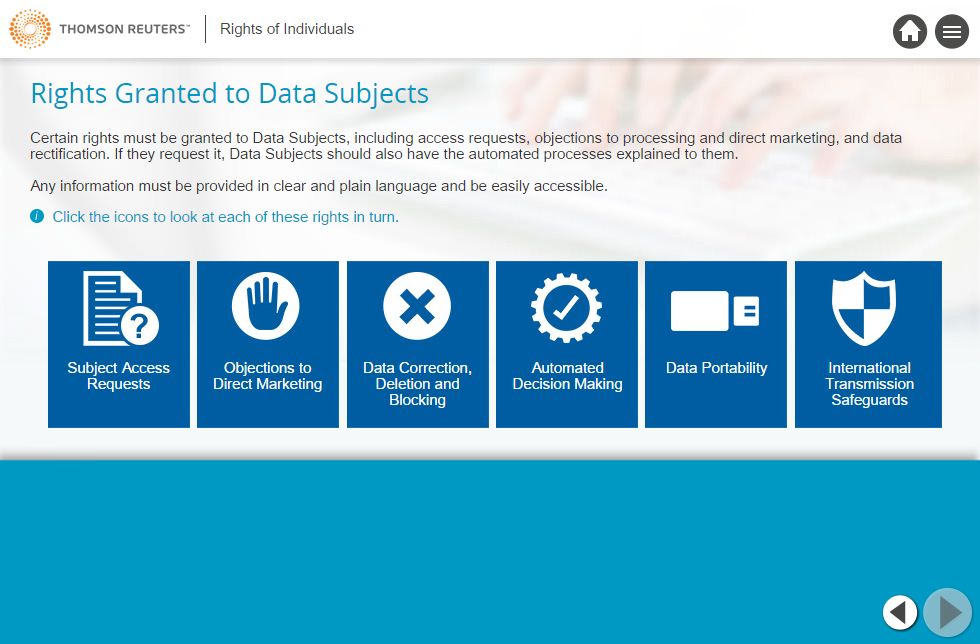The height and width of the screenshot is (644, 980).
Task: Advance with the next page arrow
Action: [947, 612]
